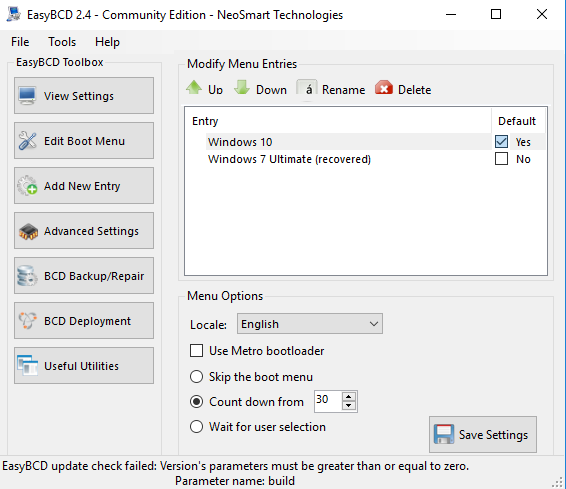The width and height of the screenshot is (566, 489).
Task: Open Advanced Settings in the toolbox
Action: pos(84,231)
